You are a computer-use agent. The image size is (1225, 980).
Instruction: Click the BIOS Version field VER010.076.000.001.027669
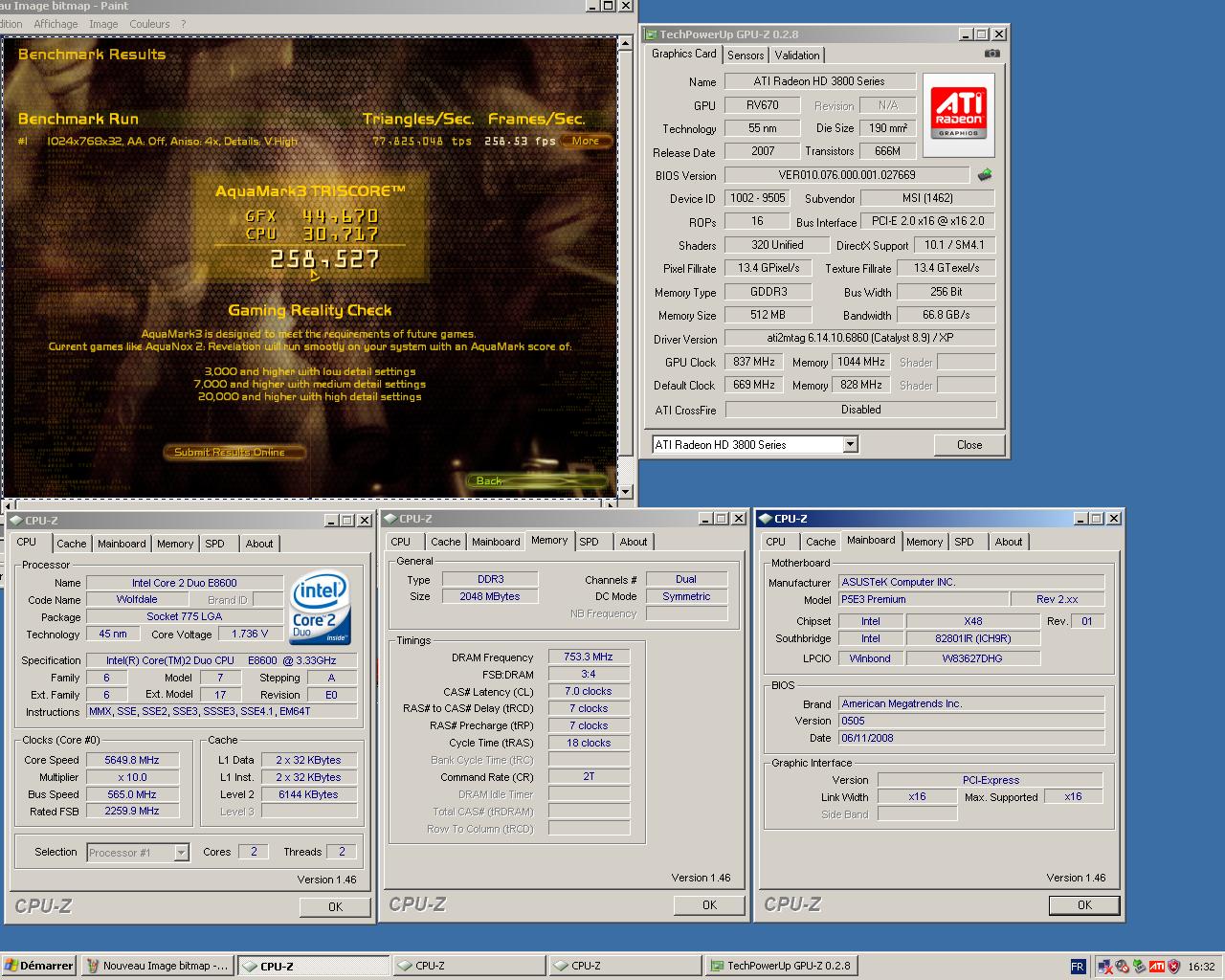[846, 175]
